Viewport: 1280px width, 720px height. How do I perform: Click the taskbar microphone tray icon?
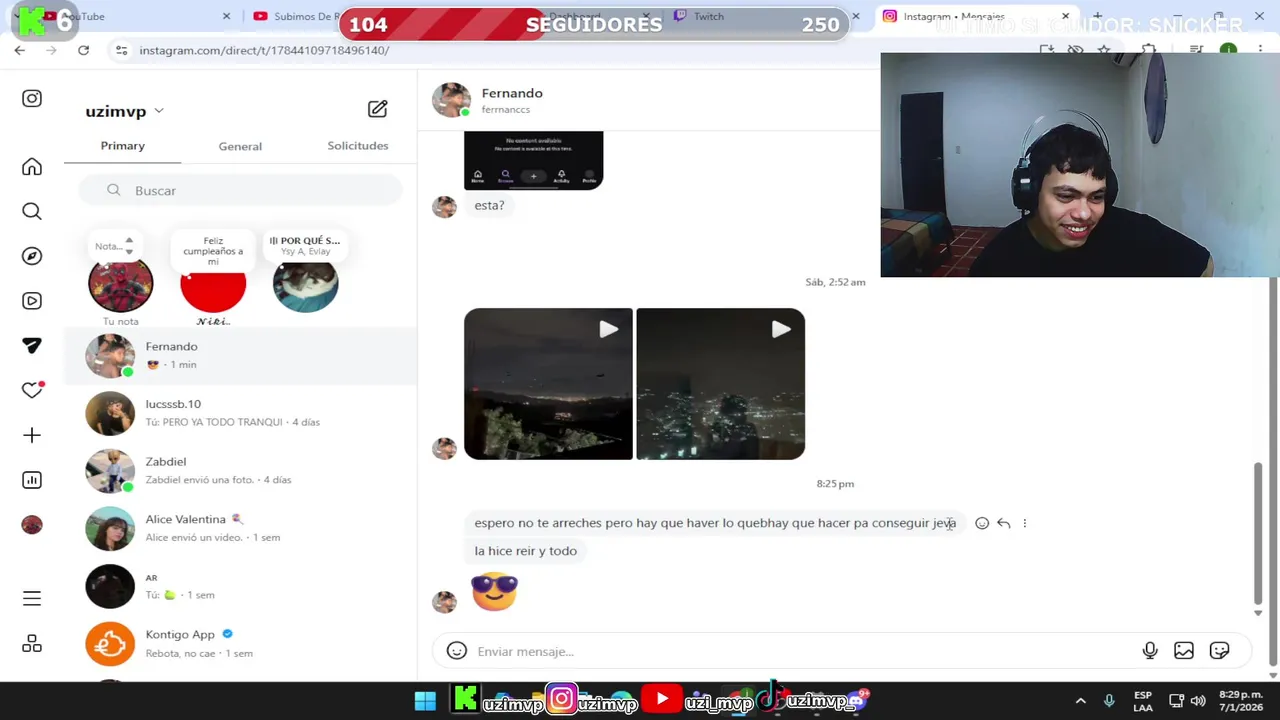(x=1109, y=701)
